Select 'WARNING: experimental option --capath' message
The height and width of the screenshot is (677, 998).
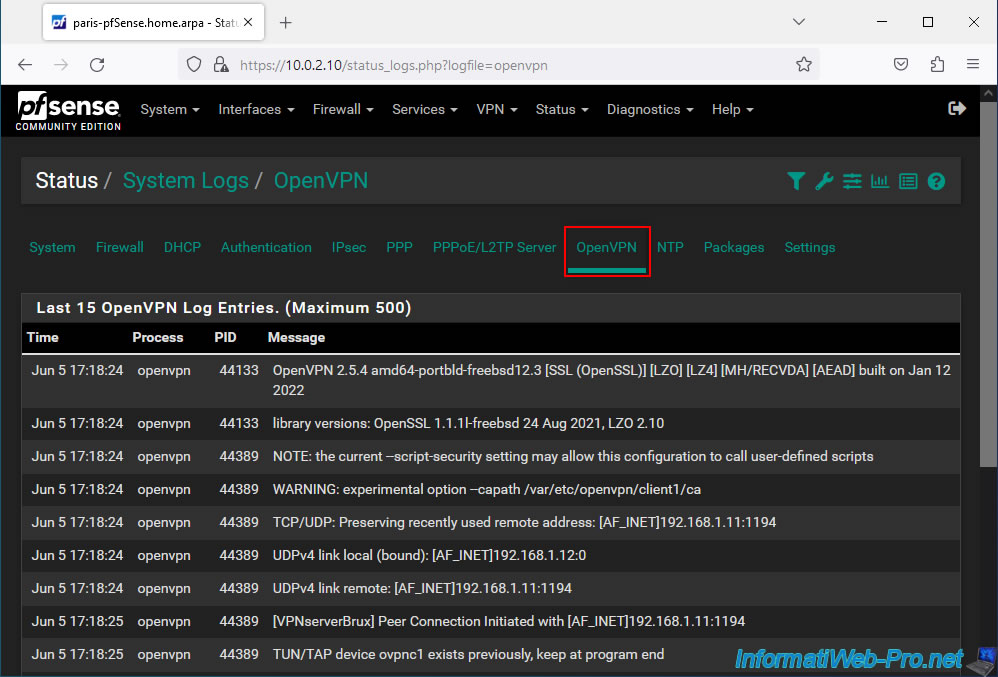487,489
